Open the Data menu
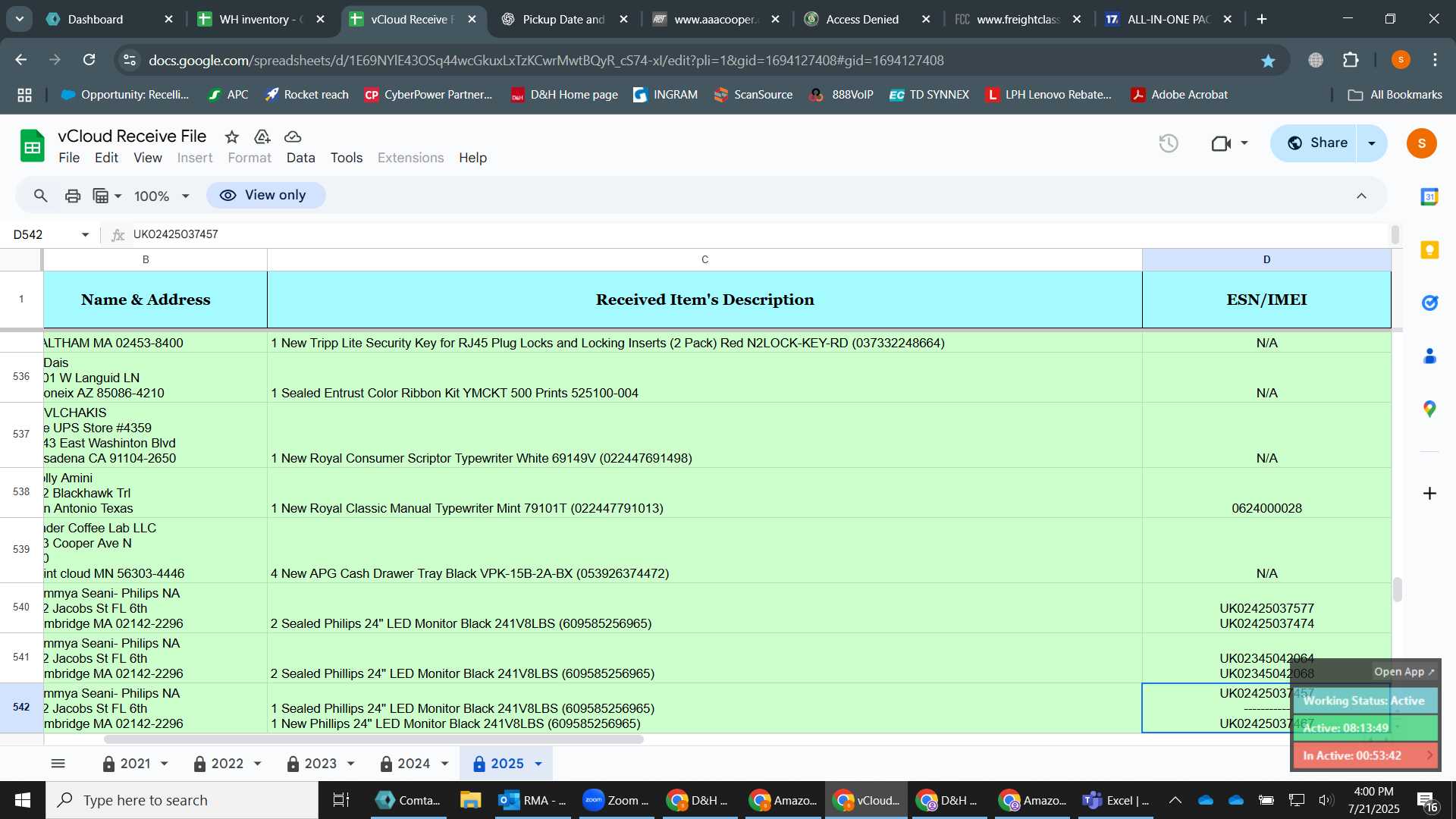 300,158
